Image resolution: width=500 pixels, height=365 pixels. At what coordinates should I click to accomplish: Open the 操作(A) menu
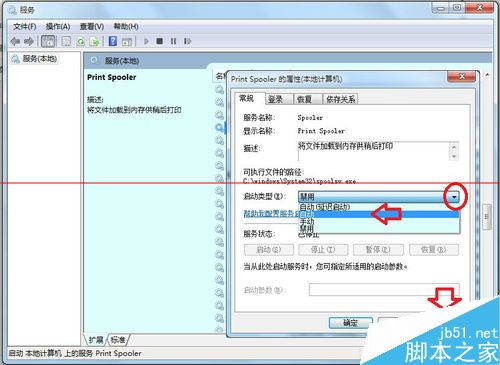(58, 26)
